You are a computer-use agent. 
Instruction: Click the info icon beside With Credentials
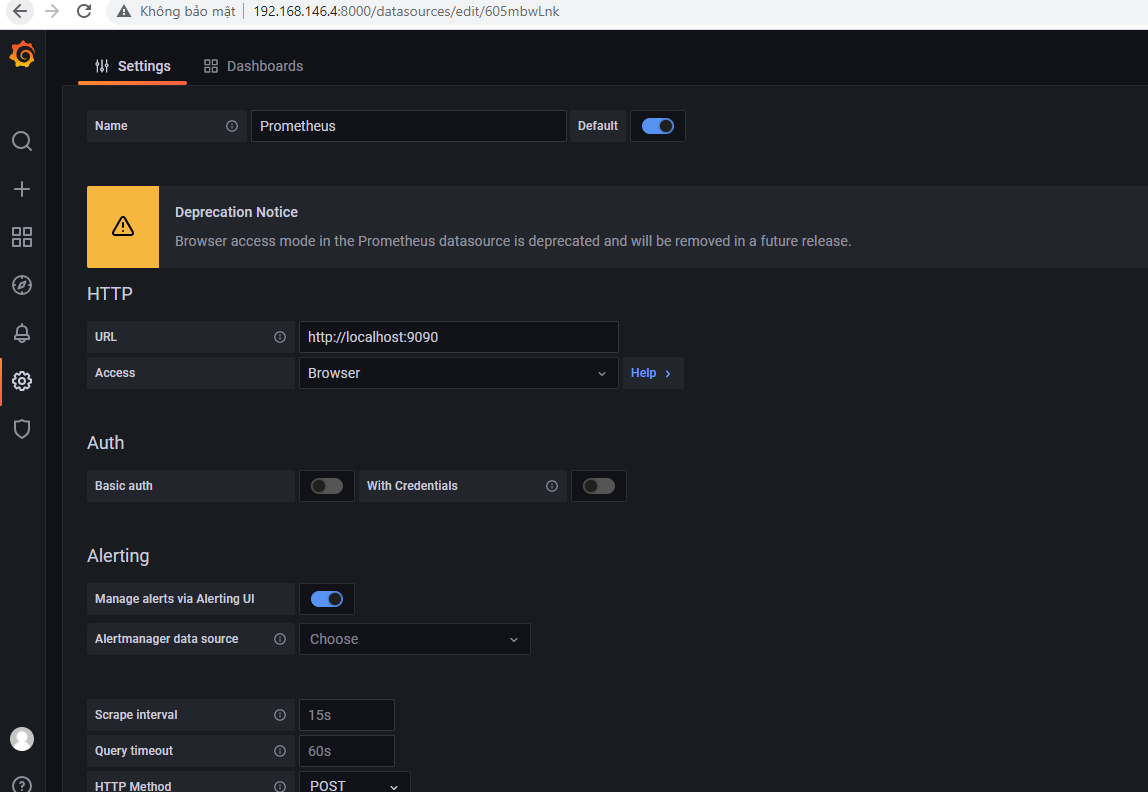[x=552, y=486]
